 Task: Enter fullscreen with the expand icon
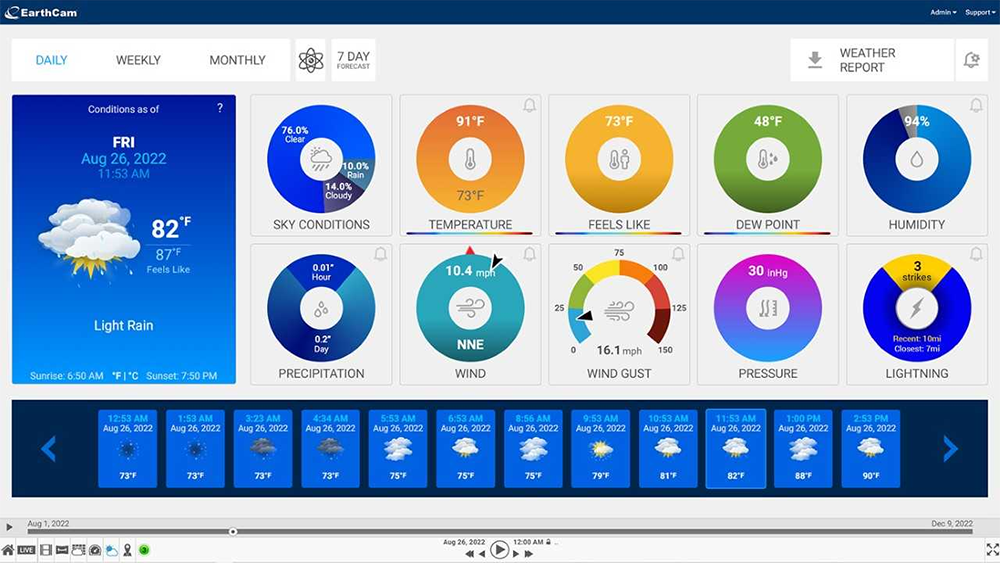(x=992, y=549)
